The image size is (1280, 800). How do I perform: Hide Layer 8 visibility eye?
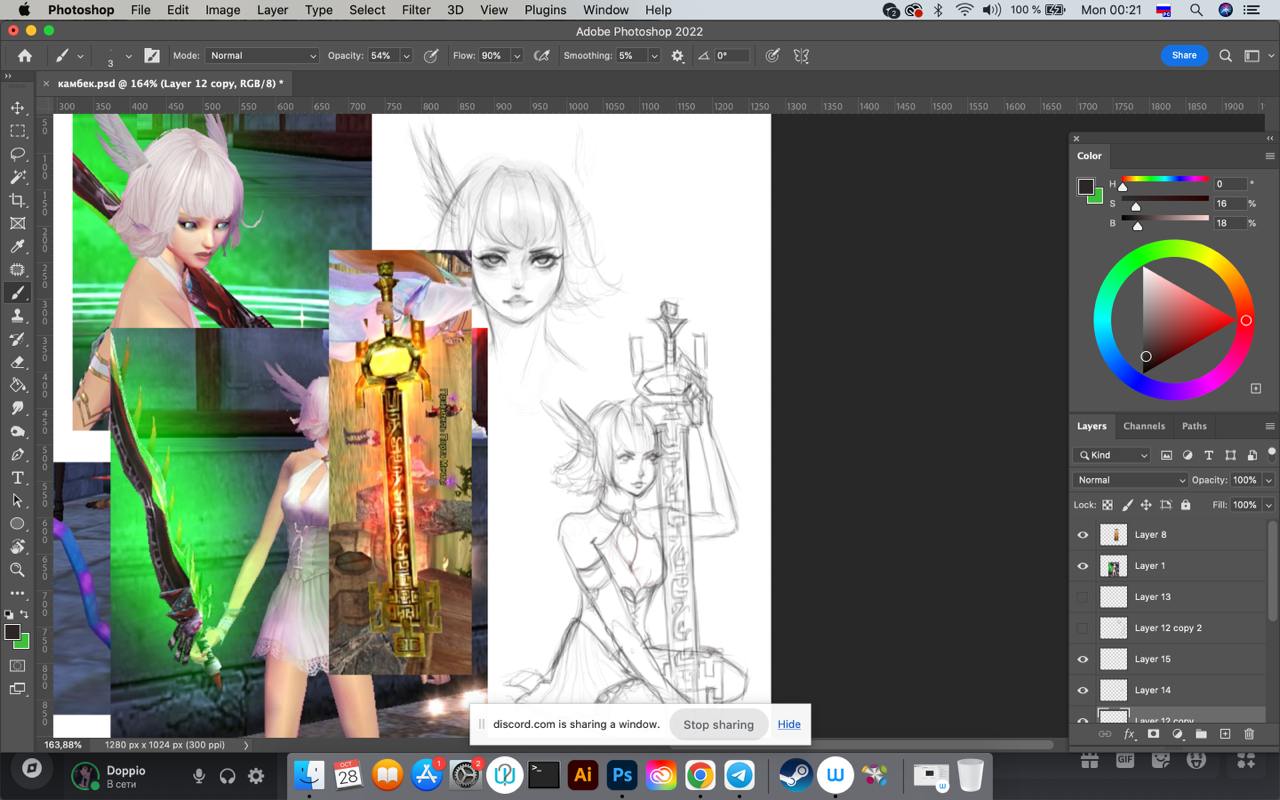click(1082, 535)
